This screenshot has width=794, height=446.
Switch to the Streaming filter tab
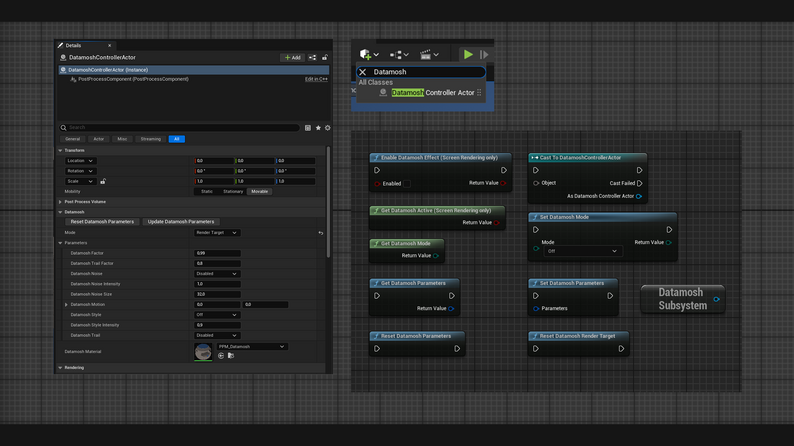click(x=151, y=139)
